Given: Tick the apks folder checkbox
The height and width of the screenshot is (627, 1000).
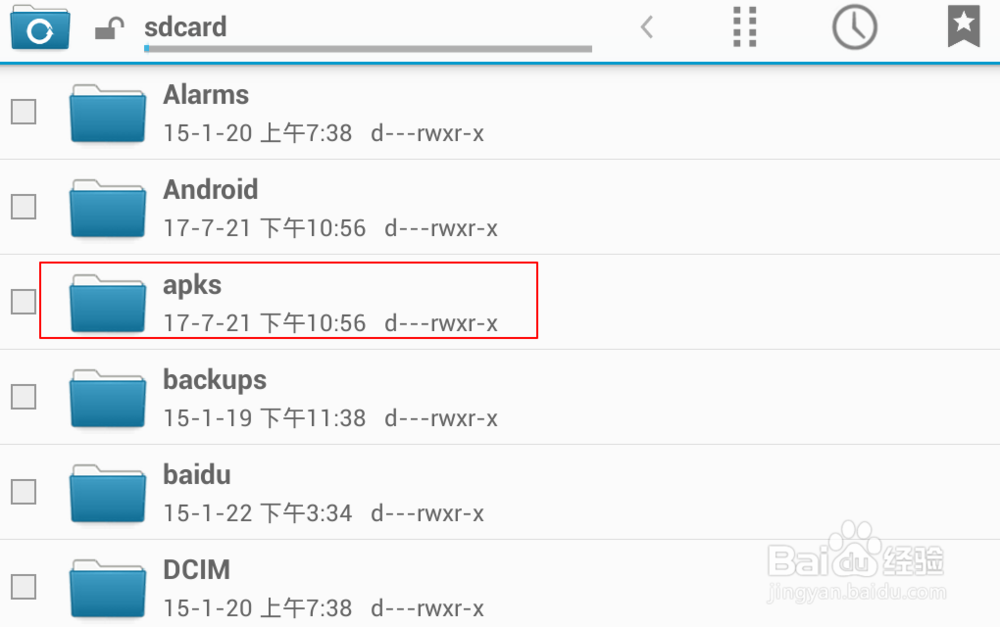Looking at the screenshot, I should 24,302.
